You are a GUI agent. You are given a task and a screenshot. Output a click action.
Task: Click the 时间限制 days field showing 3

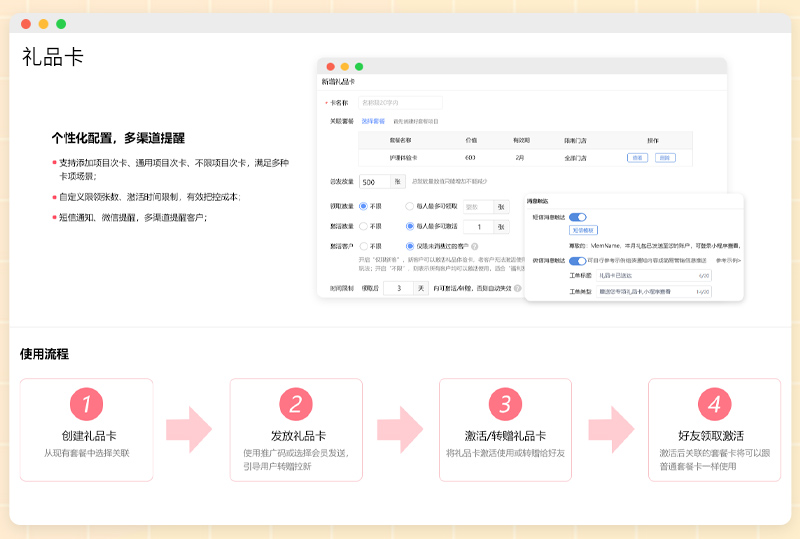click(x=398, y=288)
